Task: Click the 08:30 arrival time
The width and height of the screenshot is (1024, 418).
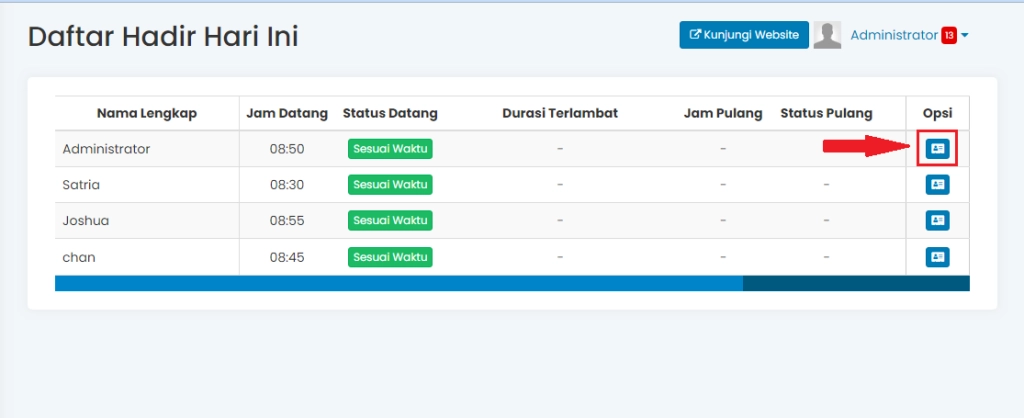Action: pyautogui.click(x=287, y=185)
